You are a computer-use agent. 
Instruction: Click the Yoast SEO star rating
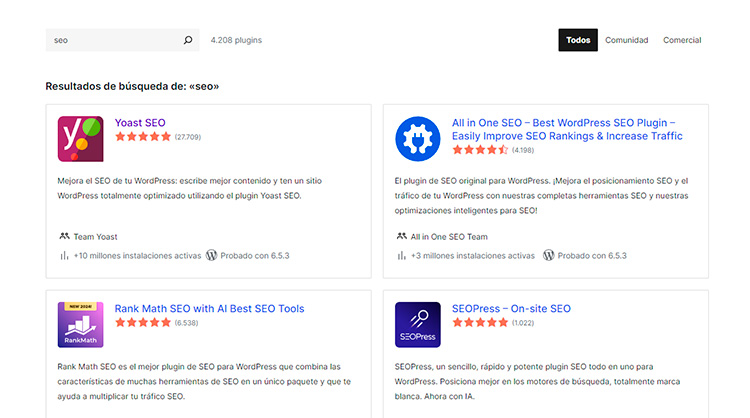[143, 136]
